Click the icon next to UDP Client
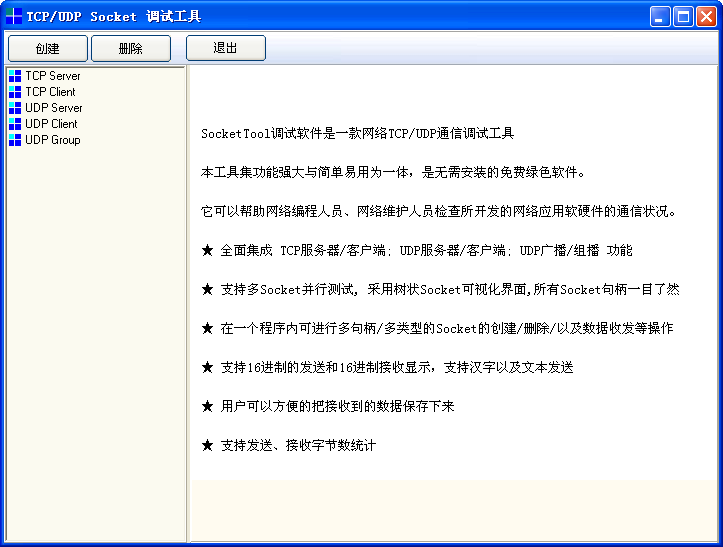Screen dimensions: 723x547 15,124
